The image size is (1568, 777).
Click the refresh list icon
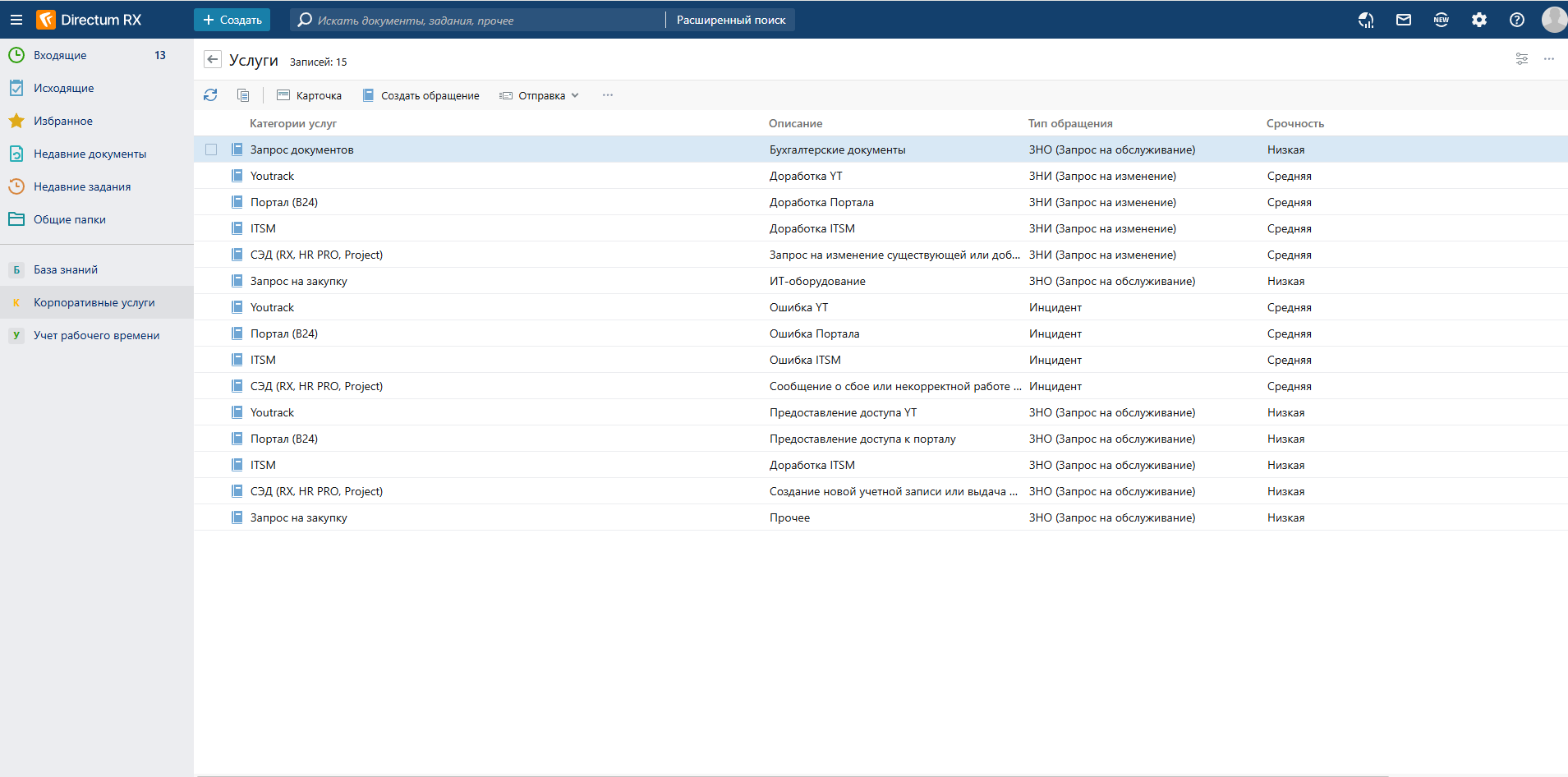point(210,95)
